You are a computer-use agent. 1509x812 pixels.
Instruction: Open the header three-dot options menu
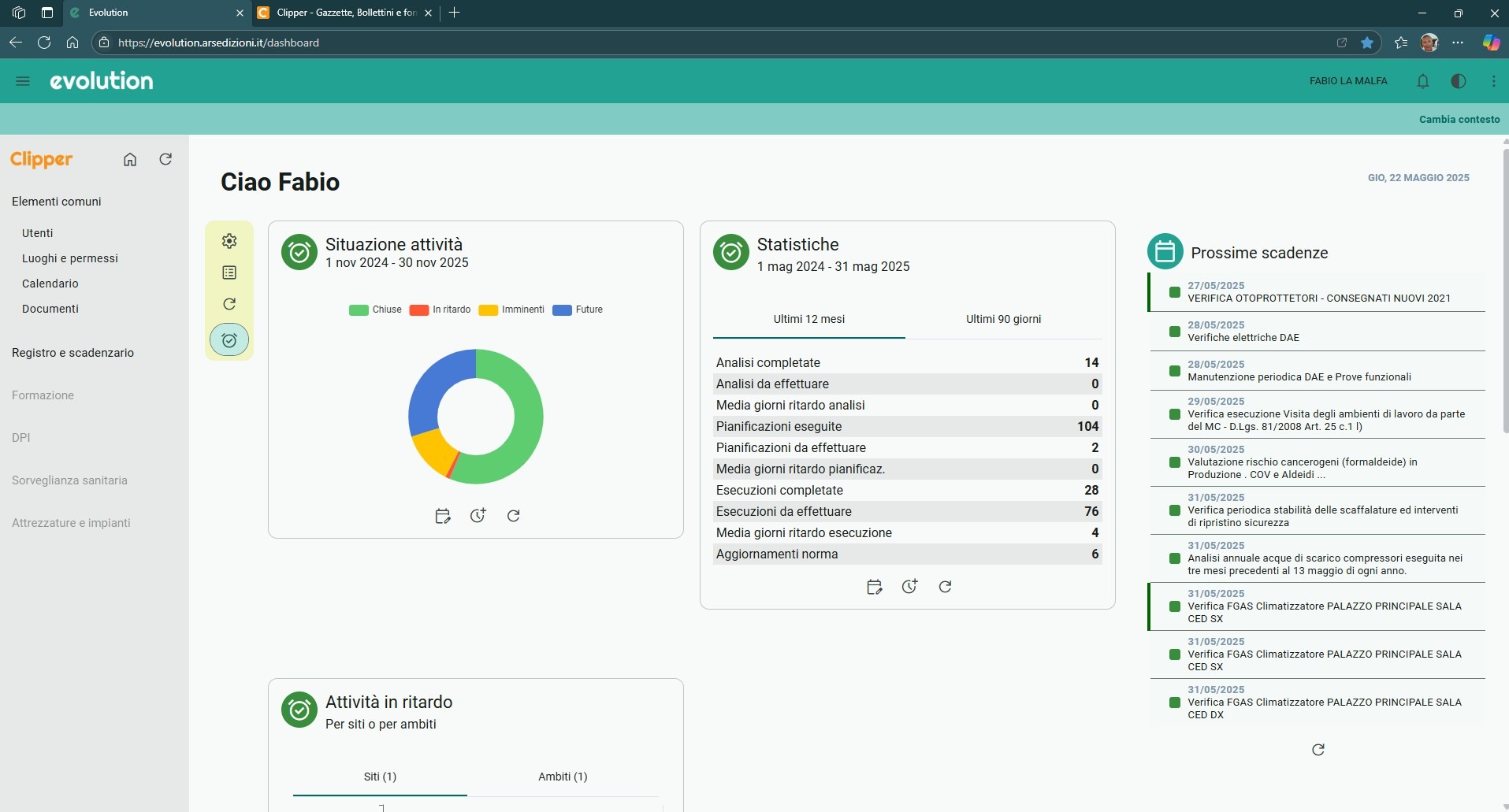1494,81
